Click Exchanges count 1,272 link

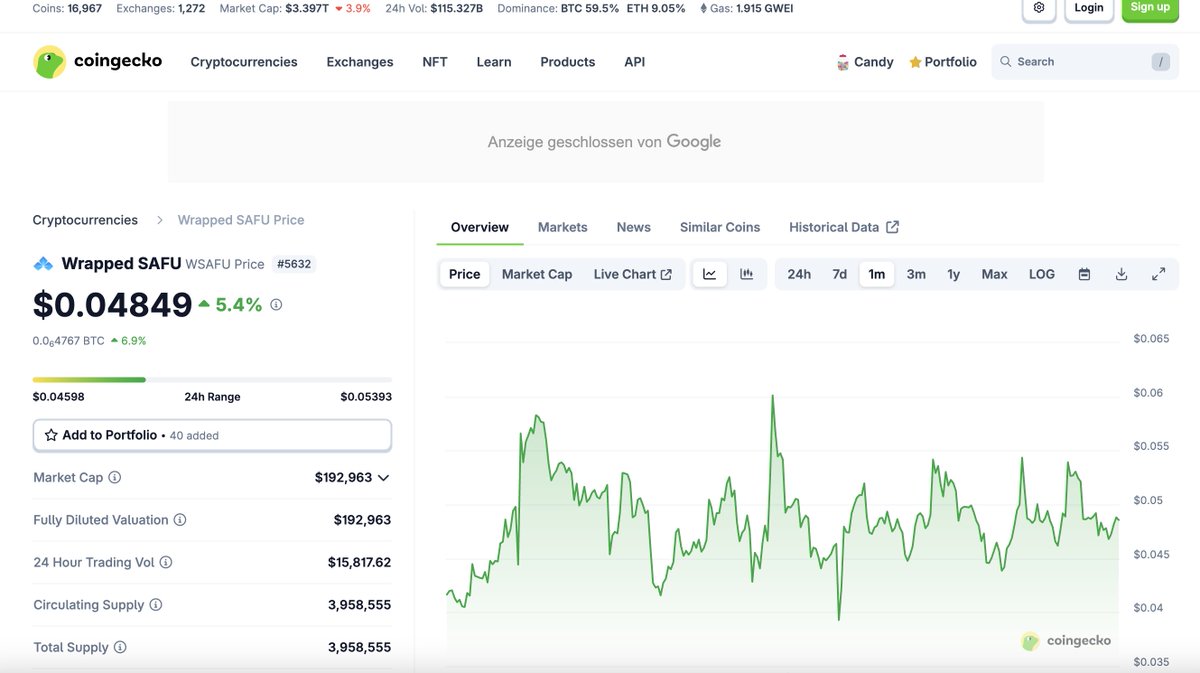[192, 8]
